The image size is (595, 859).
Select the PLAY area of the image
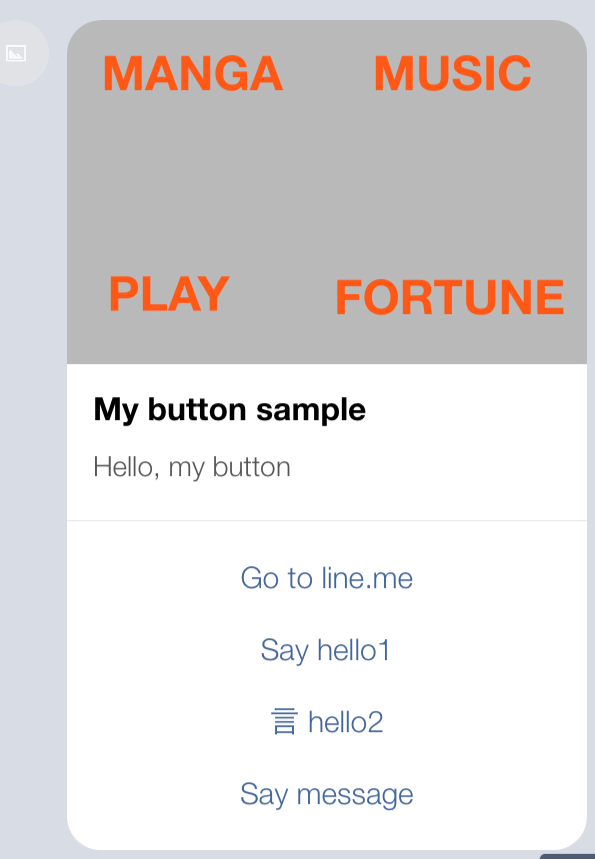pyautogui.click(x=169, y=294)
